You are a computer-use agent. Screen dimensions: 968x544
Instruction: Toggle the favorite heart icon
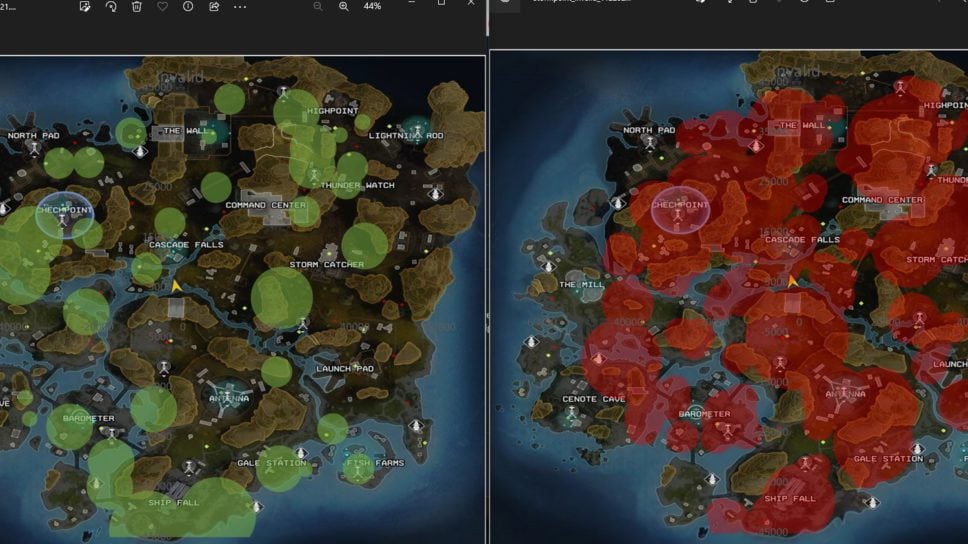coord(162,6)
